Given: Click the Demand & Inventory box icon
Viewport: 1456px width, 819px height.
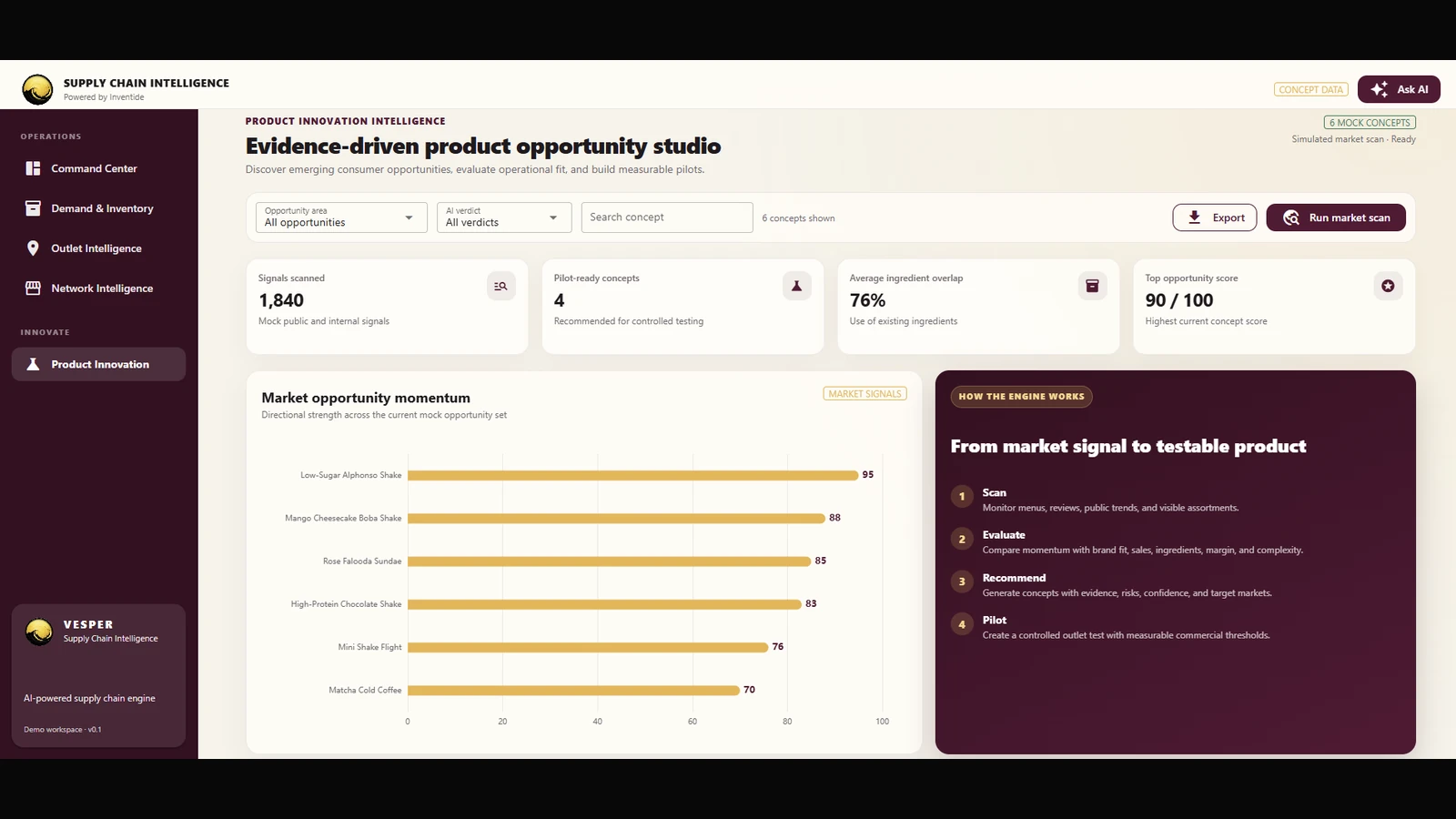Looking at the screenshot, I should (x=33, y=208).
